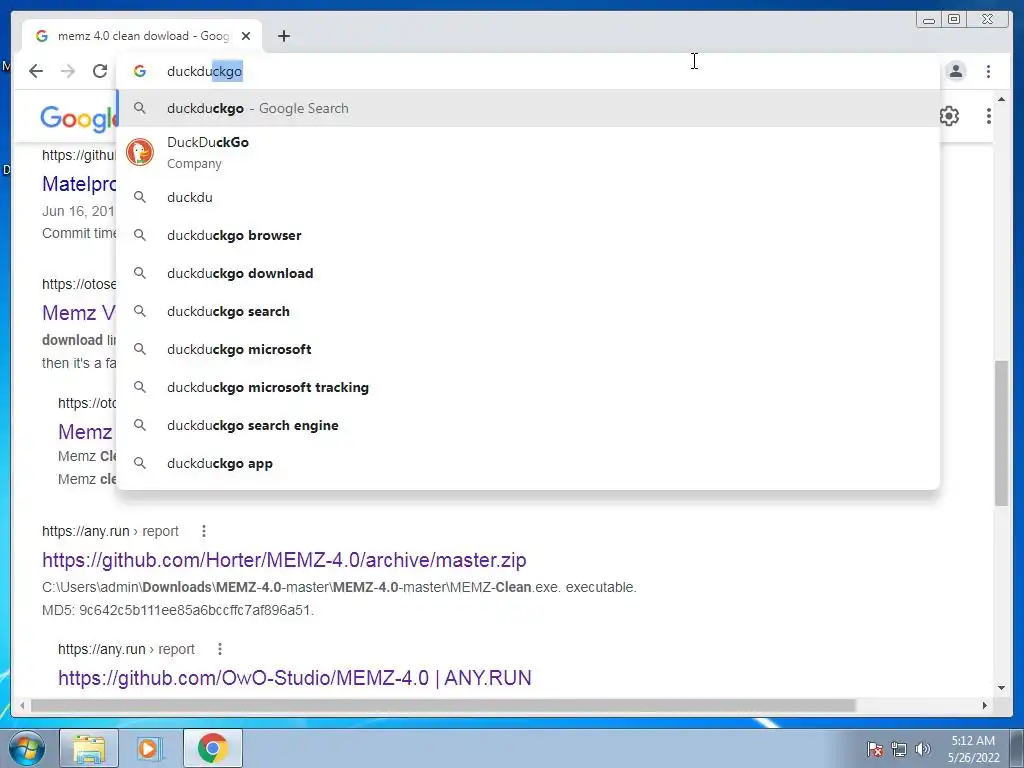The image size is (1024, 768).
Task: Choose the 'duckduckgo - Google Search' suggestion
Action: point(528,108)
